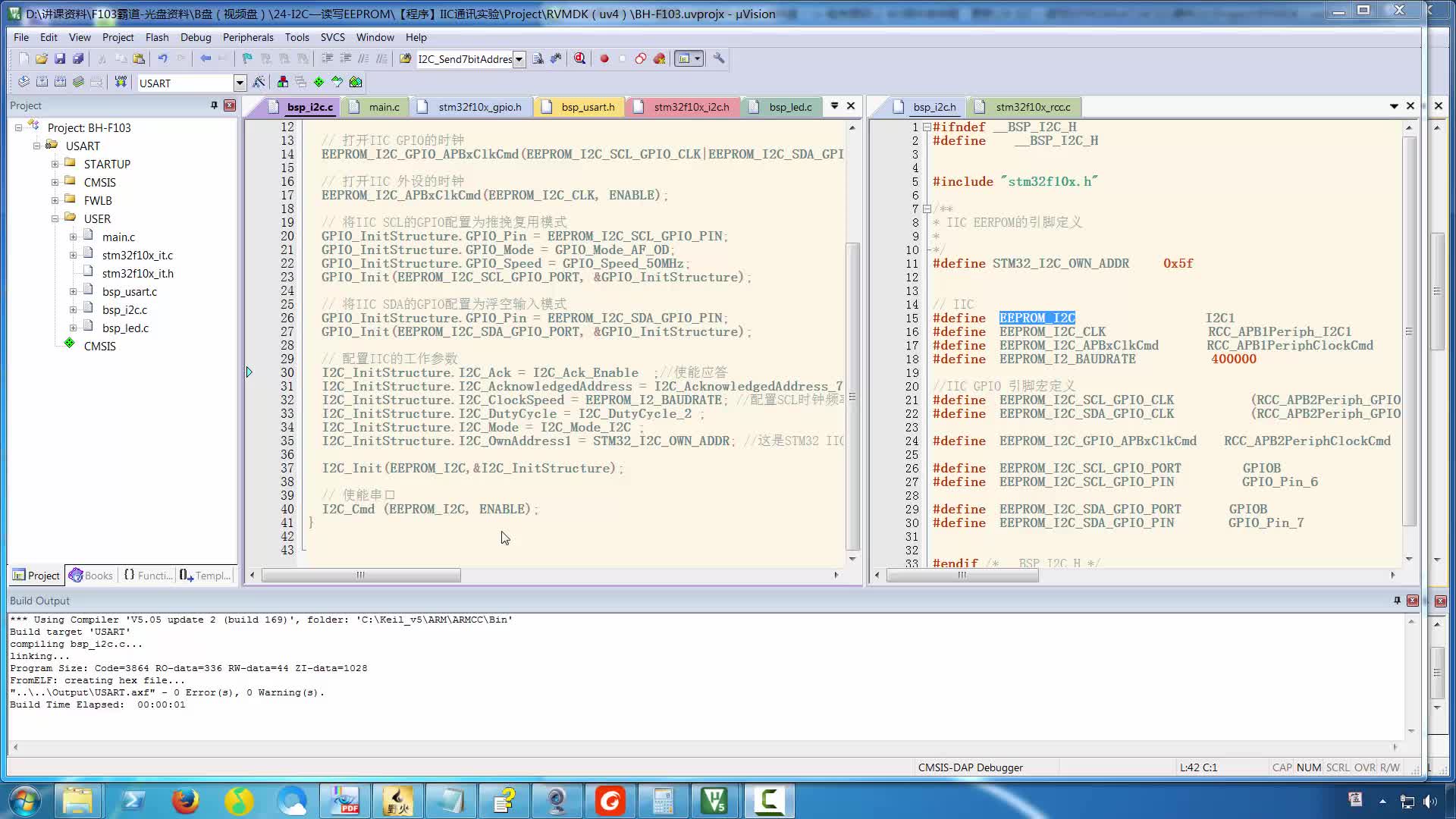Open Select Software Packs green diamond icon
This screenshot has width=1456, height=819.
tap(318, 82)
